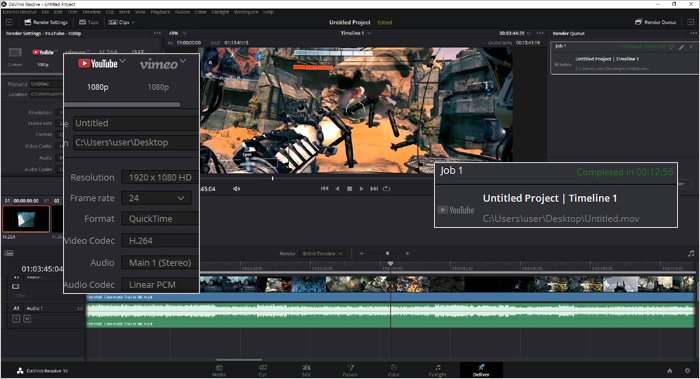The height and width of the screenshot is (379, 700).
Task: Zoom out timeline with minus button
Action: (362, 253)
